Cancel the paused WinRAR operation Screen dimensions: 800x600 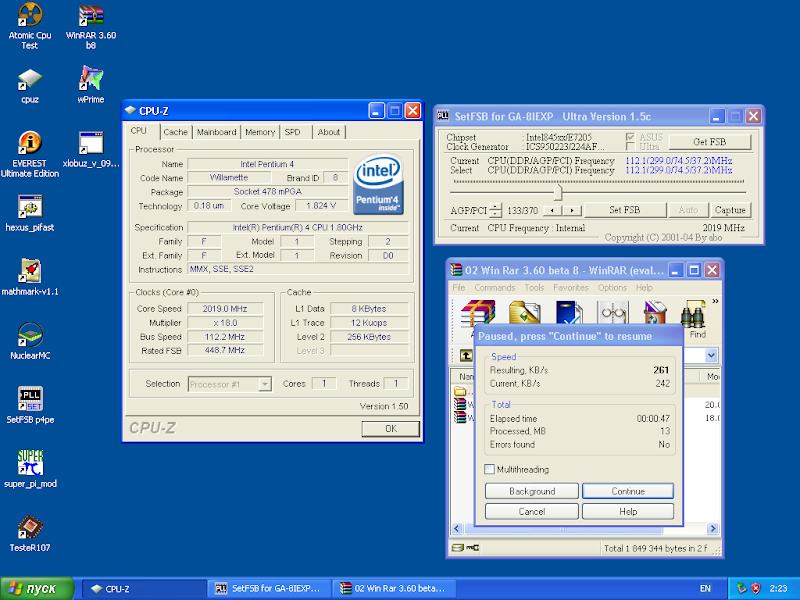(x=532, y=511)
